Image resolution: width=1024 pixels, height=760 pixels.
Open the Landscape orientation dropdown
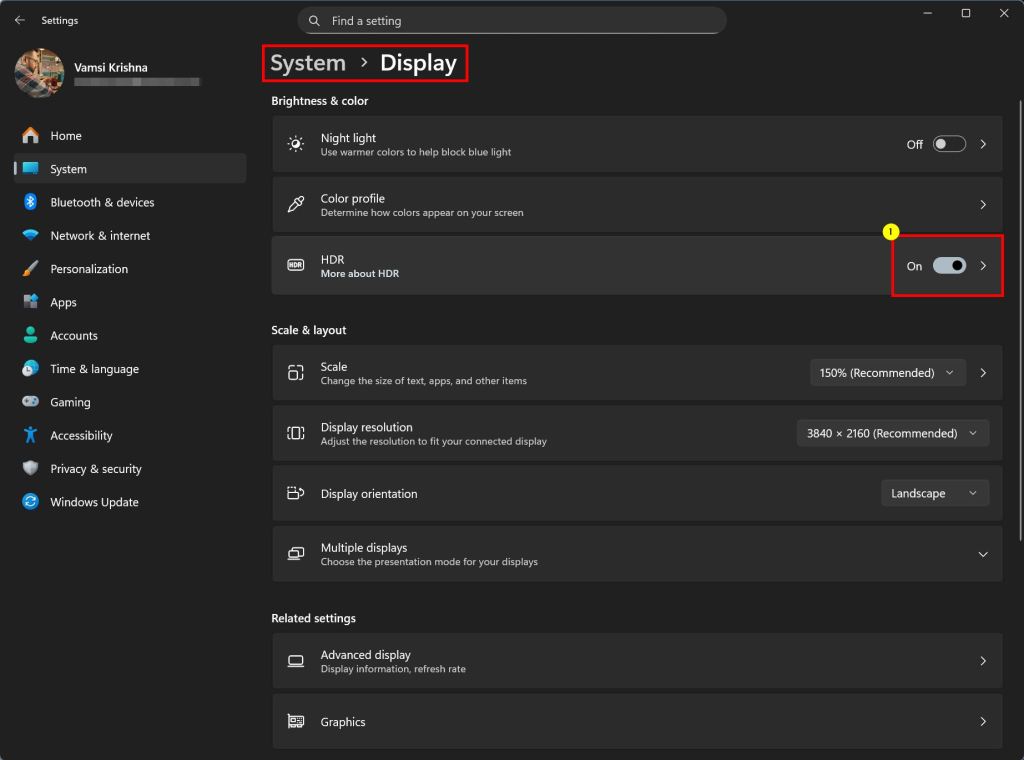935,493
